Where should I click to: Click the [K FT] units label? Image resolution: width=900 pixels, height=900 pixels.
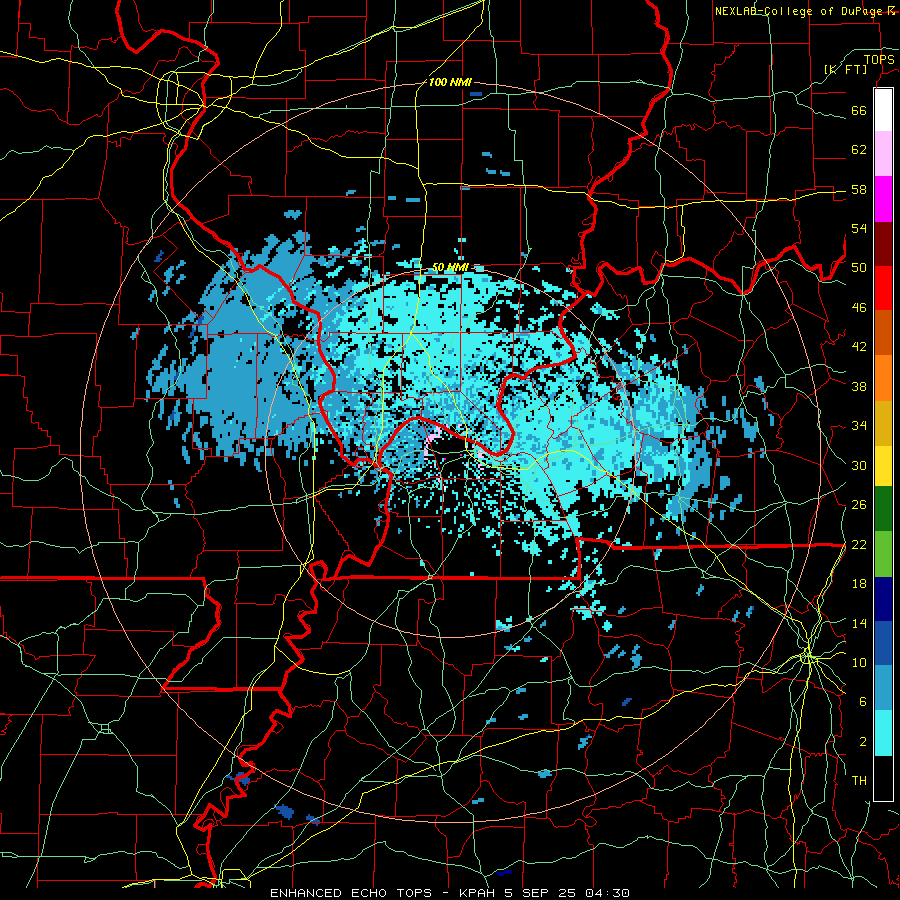point(846,70)
